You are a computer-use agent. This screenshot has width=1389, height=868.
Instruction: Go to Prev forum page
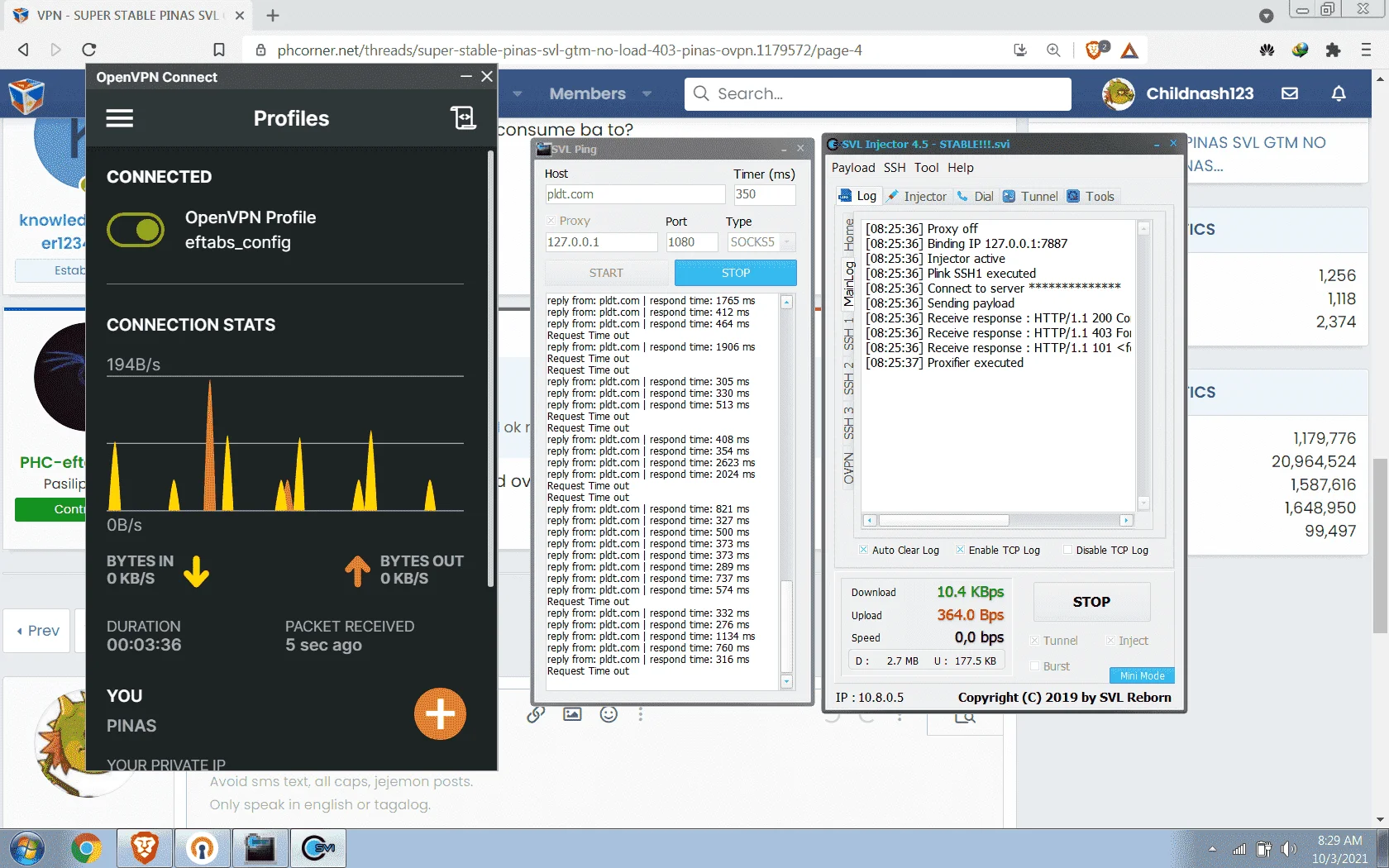[x=37, y=631]
